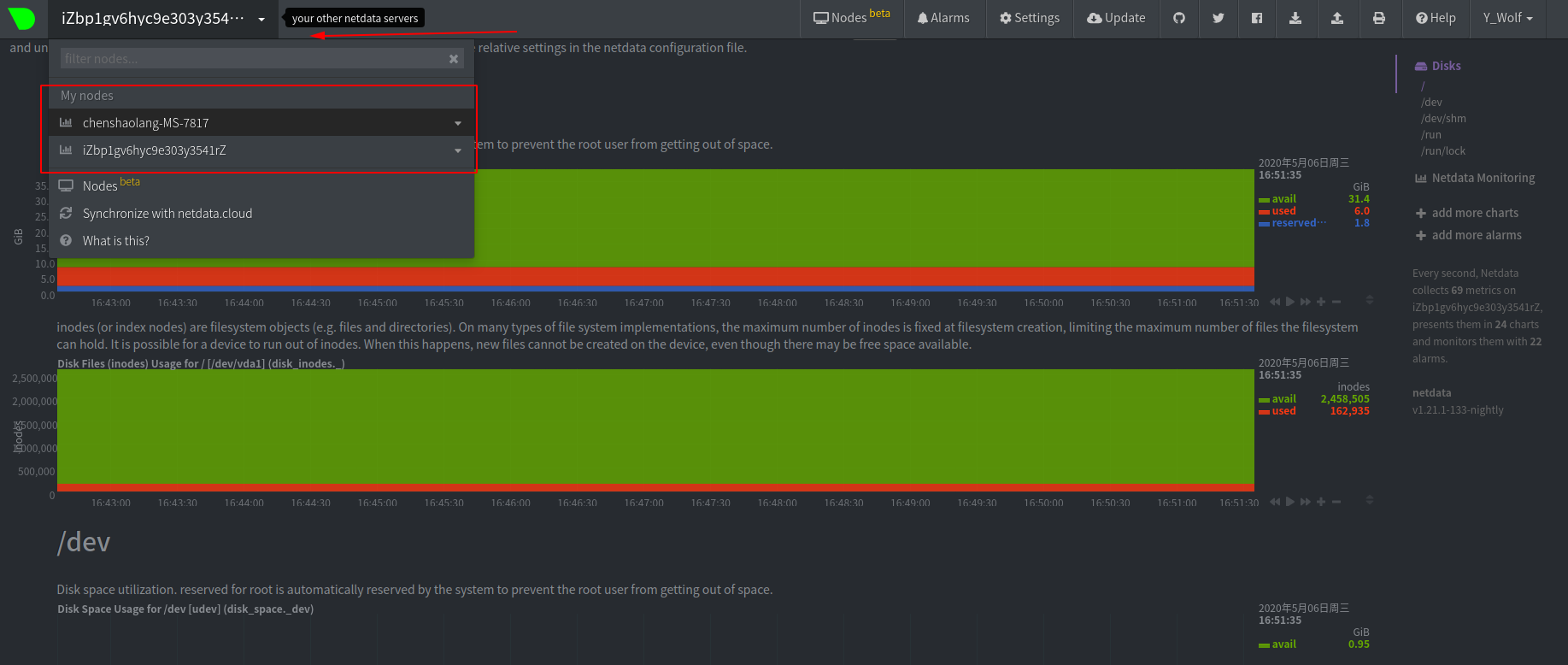Reset disk space chart to live
This screenshot has height=665, width=1568.
pyautogui.click(x=1290, y=302)
